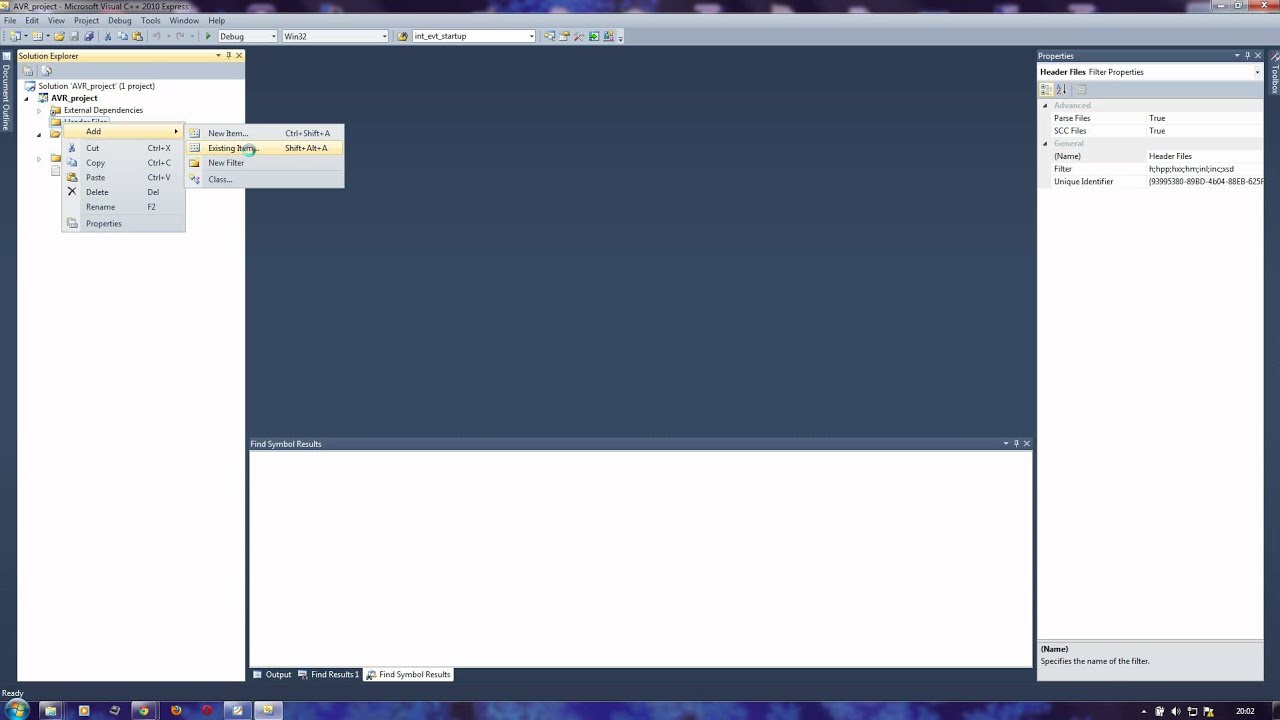Start debugging with the green play icon
The image size is (1280, 720).
208,36
